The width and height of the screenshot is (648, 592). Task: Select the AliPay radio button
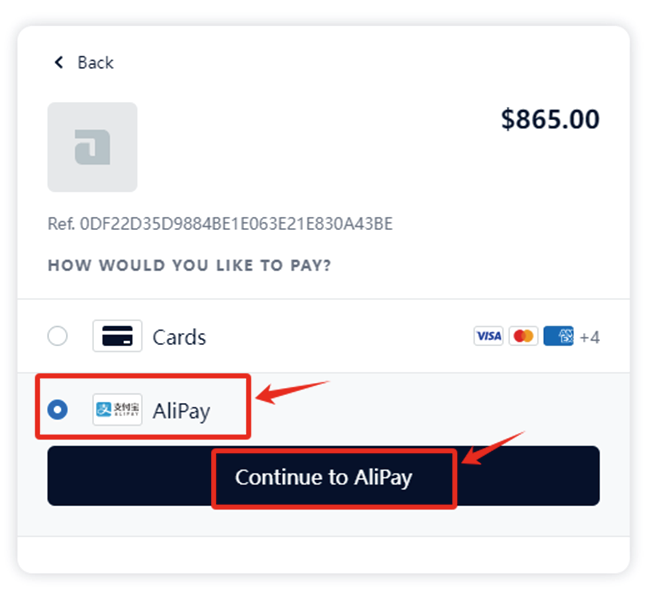58,409
